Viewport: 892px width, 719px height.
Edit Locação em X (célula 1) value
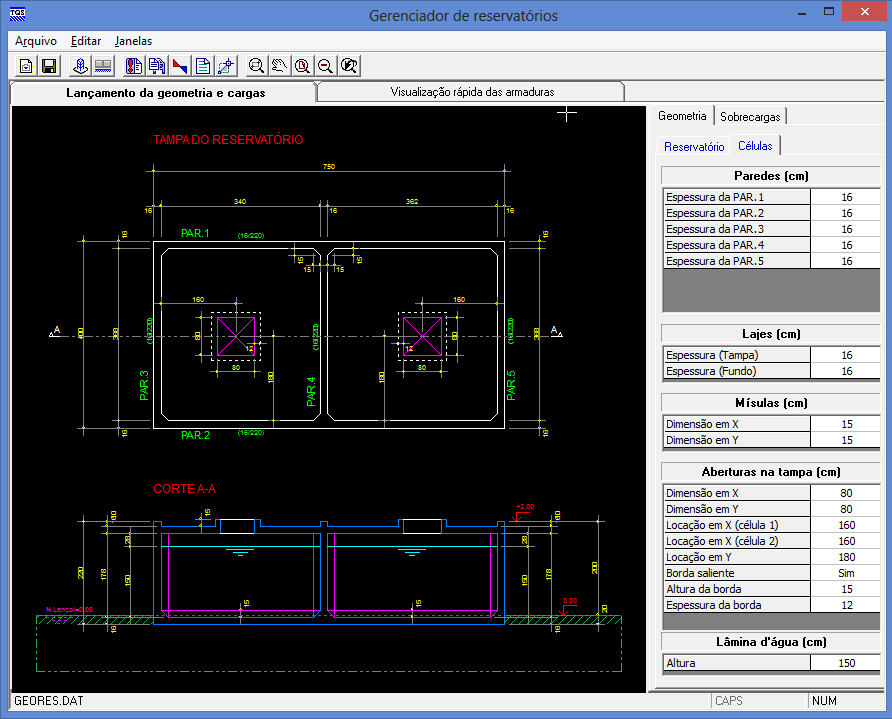846,524
